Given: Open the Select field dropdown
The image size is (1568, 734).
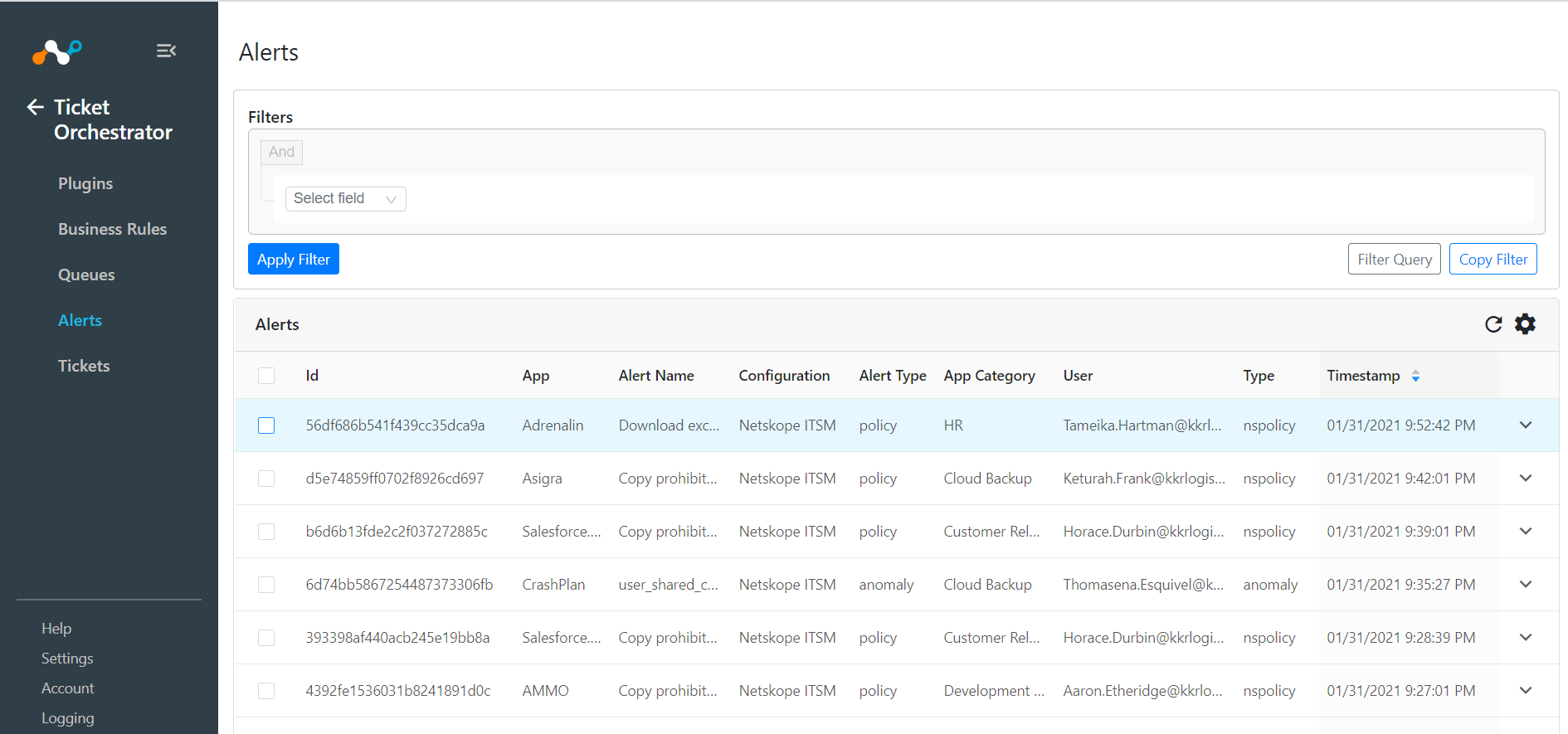Looking at the screenshot, I should tap(345, 199).
